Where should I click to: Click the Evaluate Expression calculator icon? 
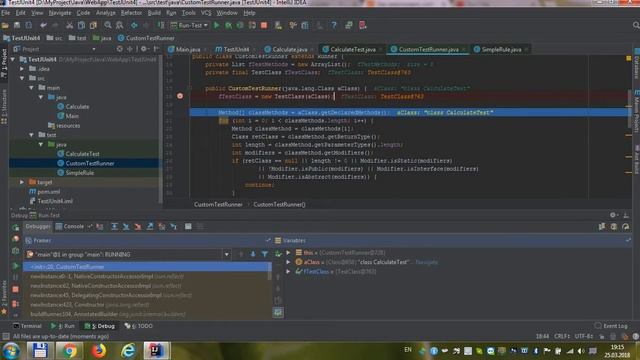coord(188,227)
